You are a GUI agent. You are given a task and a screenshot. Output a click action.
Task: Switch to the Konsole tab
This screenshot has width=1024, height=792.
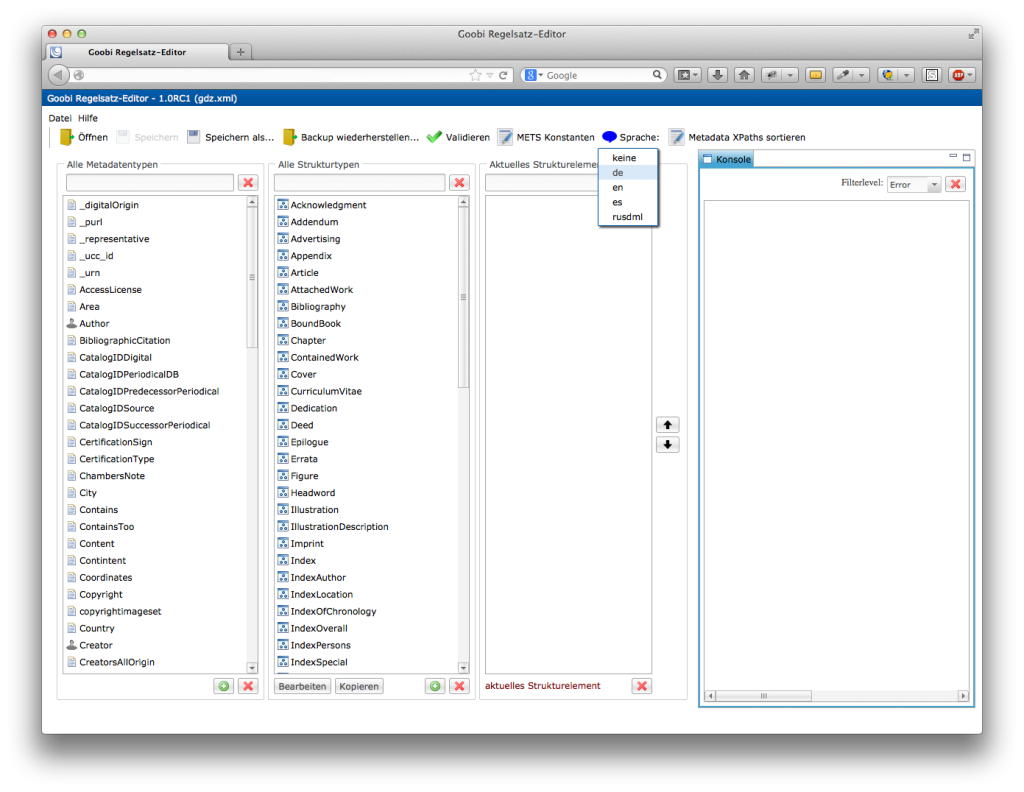[x=727, y=159]
